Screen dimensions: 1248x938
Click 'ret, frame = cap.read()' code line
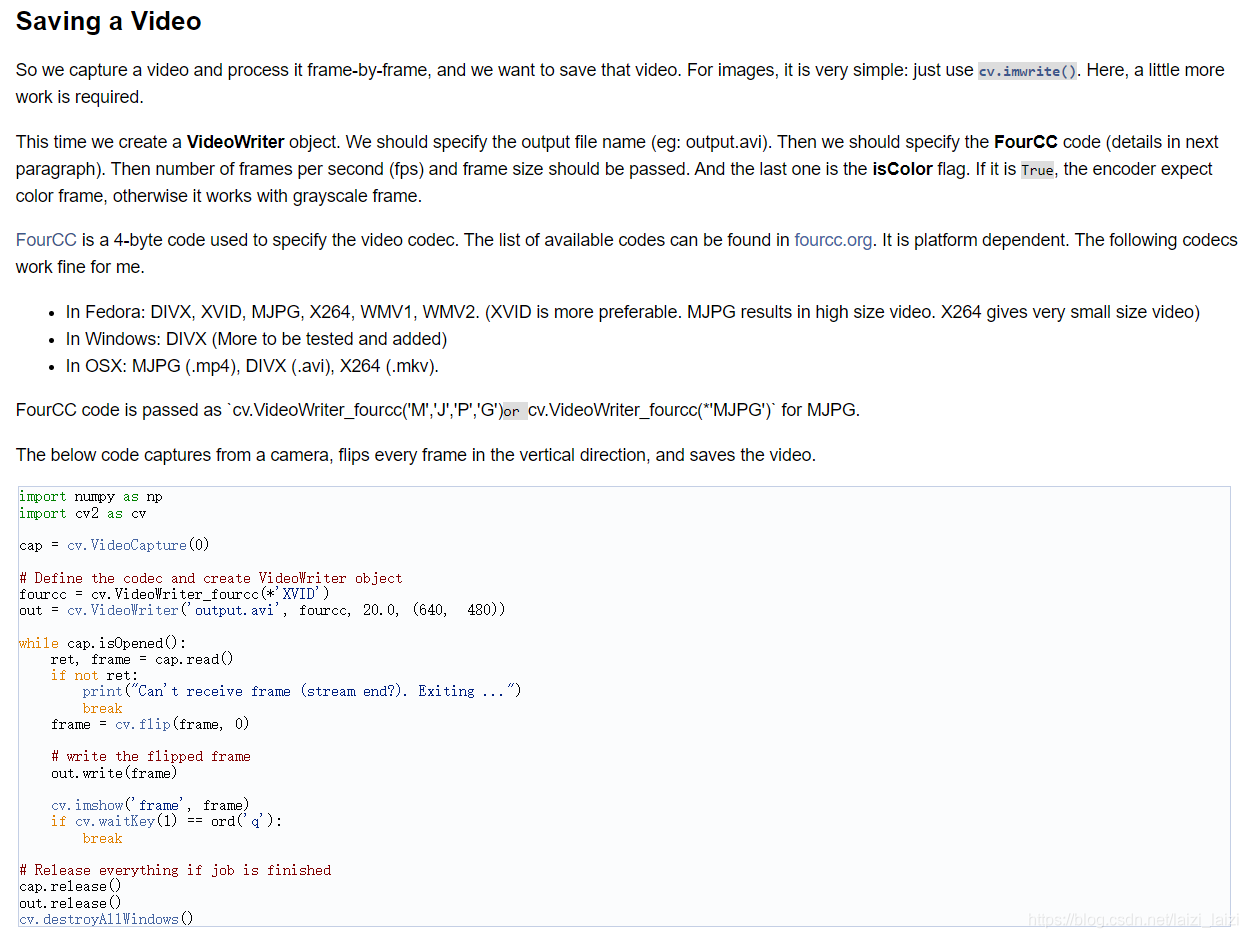pyautogui.click(x=142, y=659)
